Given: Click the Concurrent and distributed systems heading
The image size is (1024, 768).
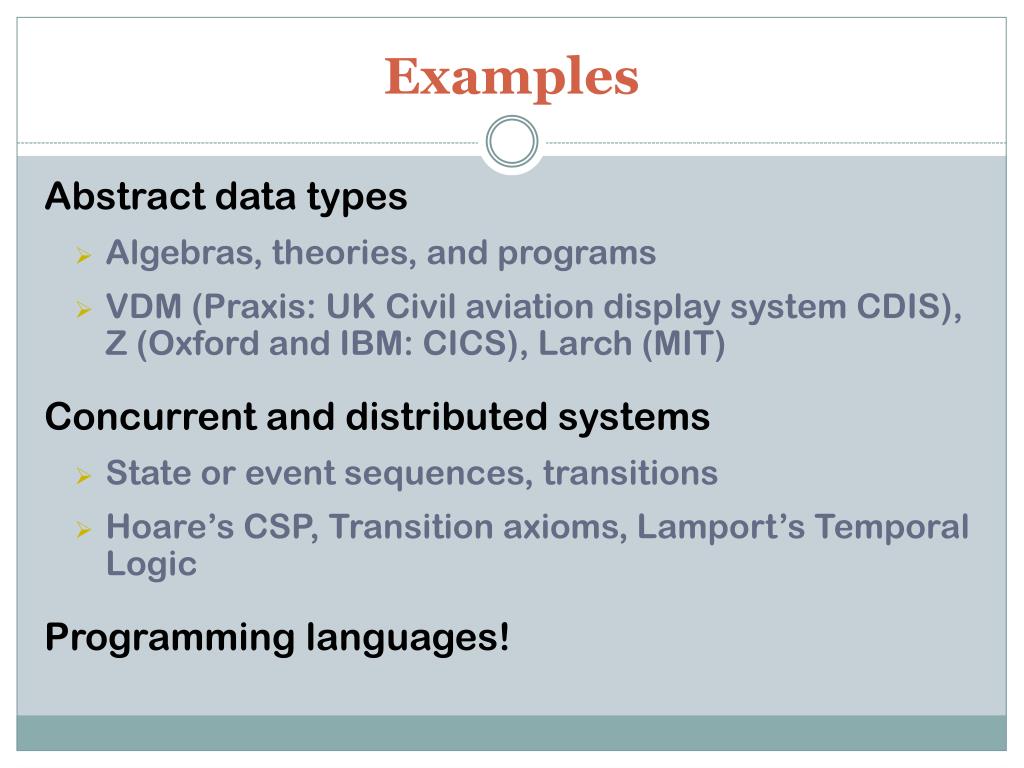Looking at the screenshot, I should pos(377,417).
